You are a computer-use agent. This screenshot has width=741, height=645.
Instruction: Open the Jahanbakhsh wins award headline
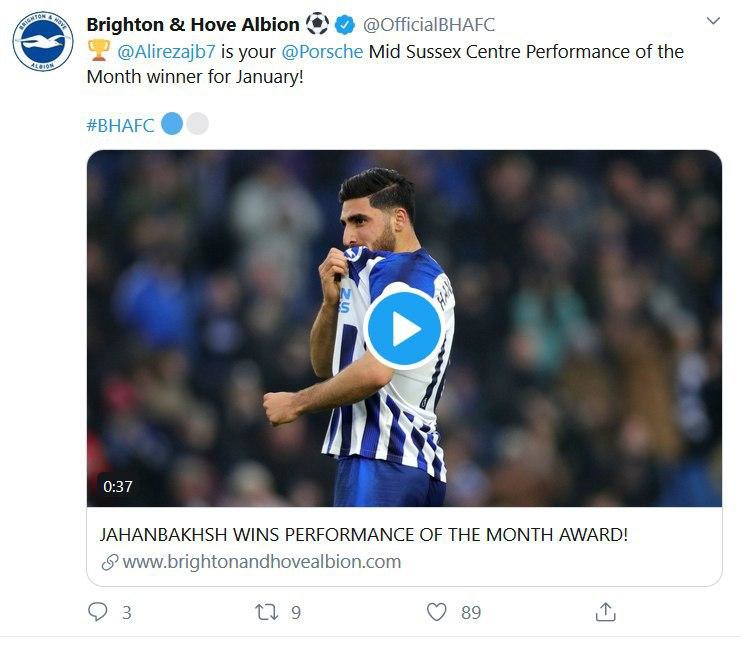pos(364,534)
